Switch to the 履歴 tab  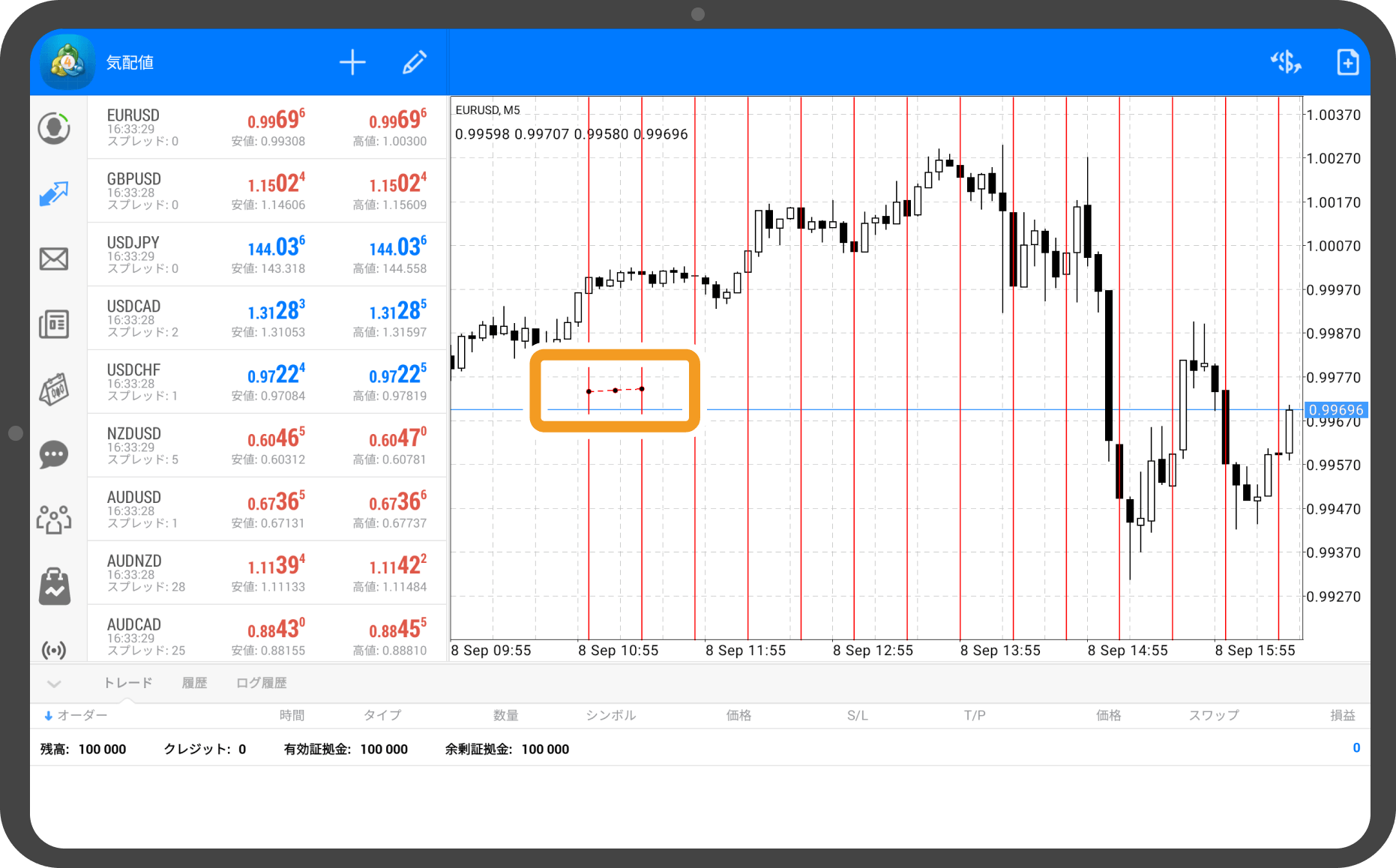pyautogui.click(x=194, y=683)
